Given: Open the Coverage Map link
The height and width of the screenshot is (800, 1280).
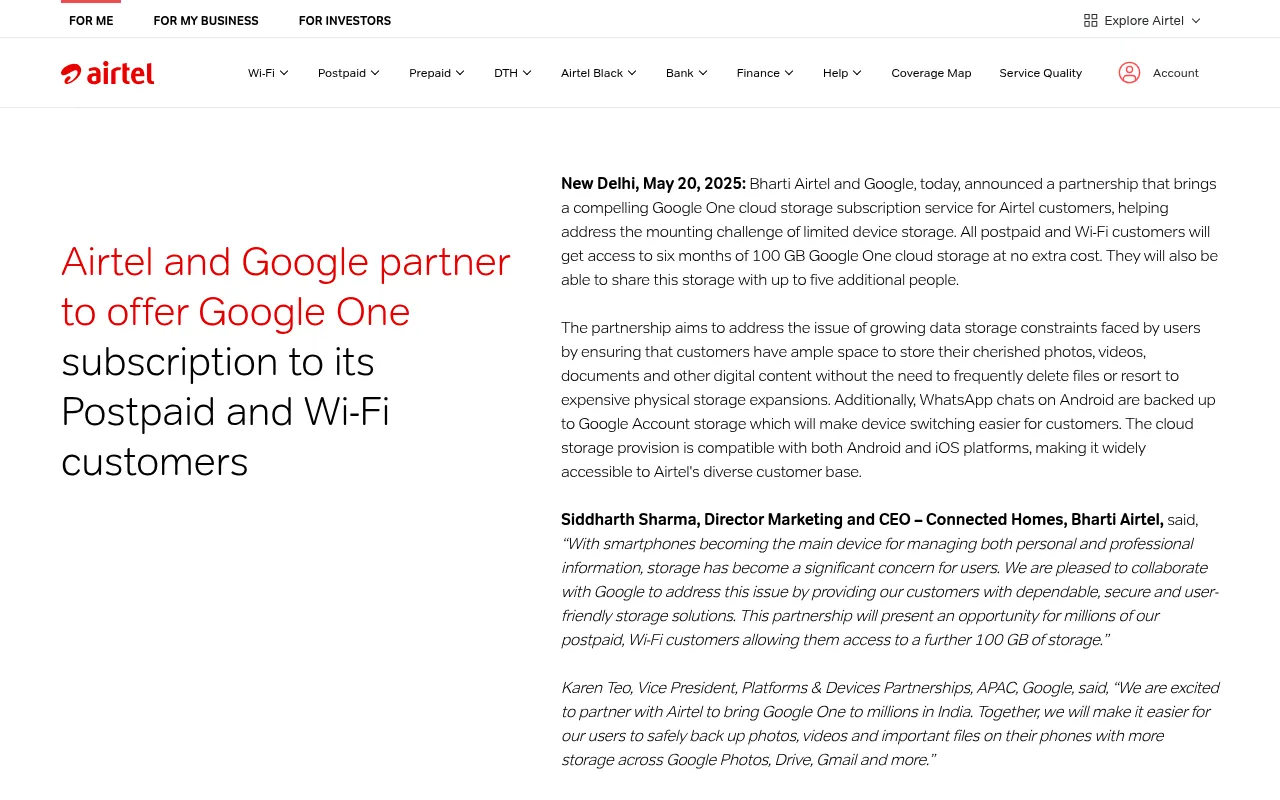Looking at the screenshot, I should pos(931,73).
